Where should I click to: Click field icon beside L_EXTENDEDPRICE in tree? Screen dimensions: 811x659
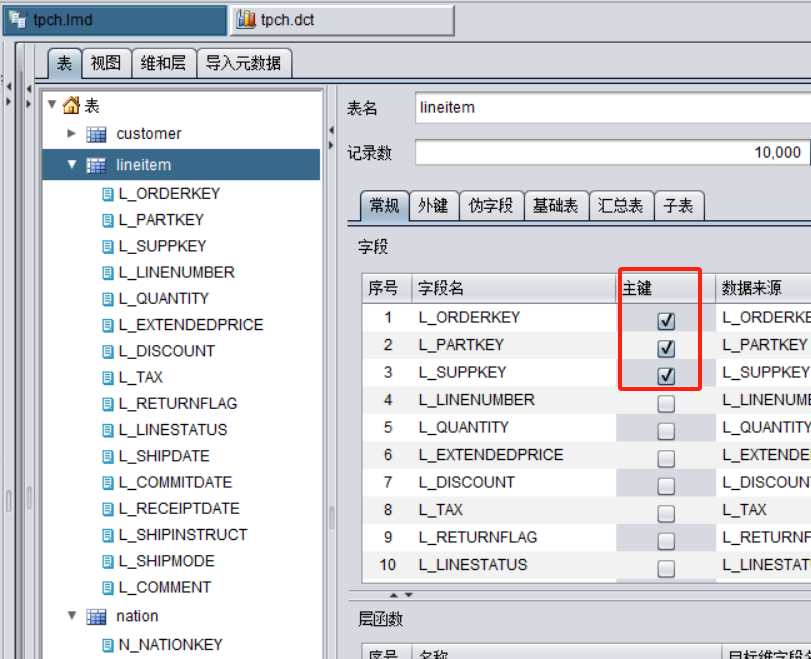(x=108, y=326)
